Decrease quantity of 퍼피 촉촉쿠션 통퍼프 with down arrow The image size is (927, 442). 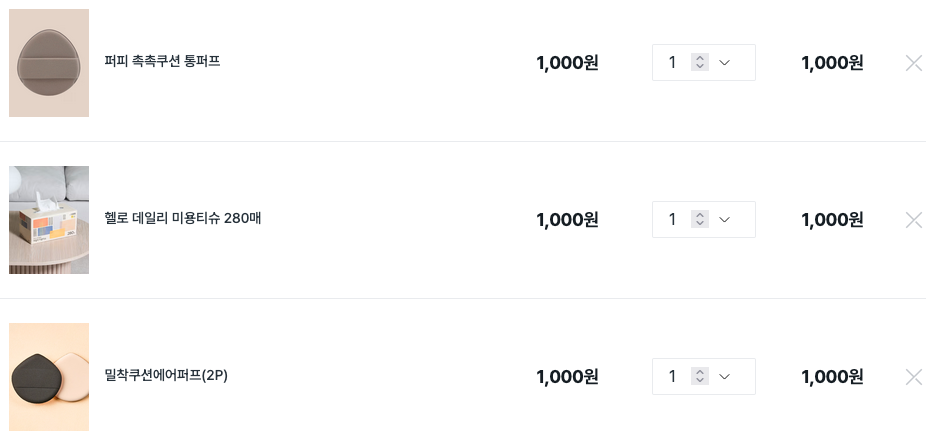tap(700, 67)
